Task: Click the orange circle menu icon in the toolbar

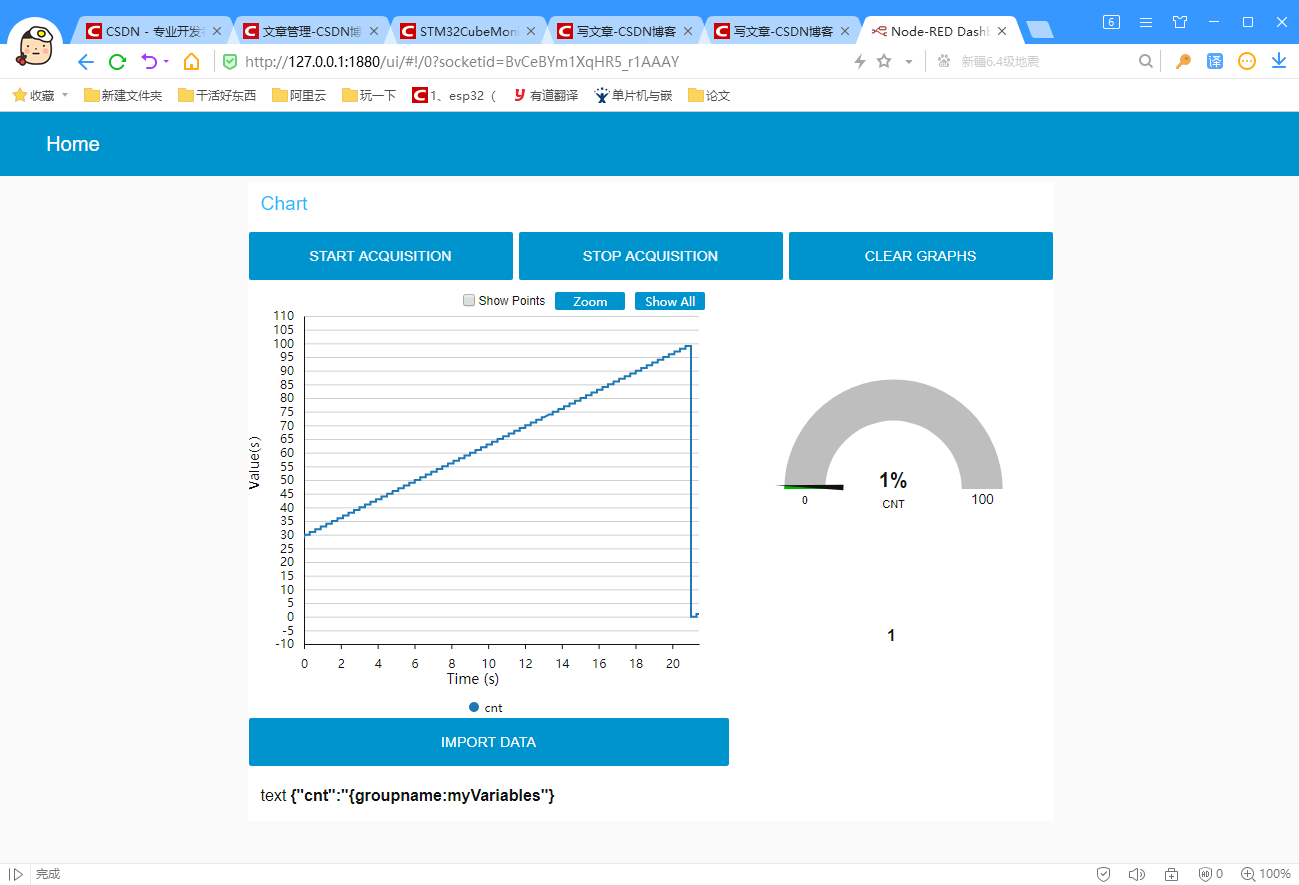Action: point(1246,61)
